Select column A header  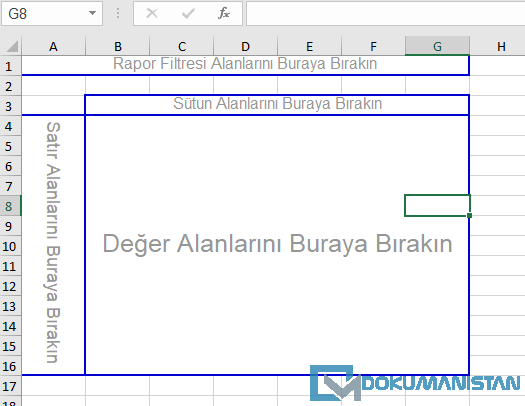pos(54,46)
